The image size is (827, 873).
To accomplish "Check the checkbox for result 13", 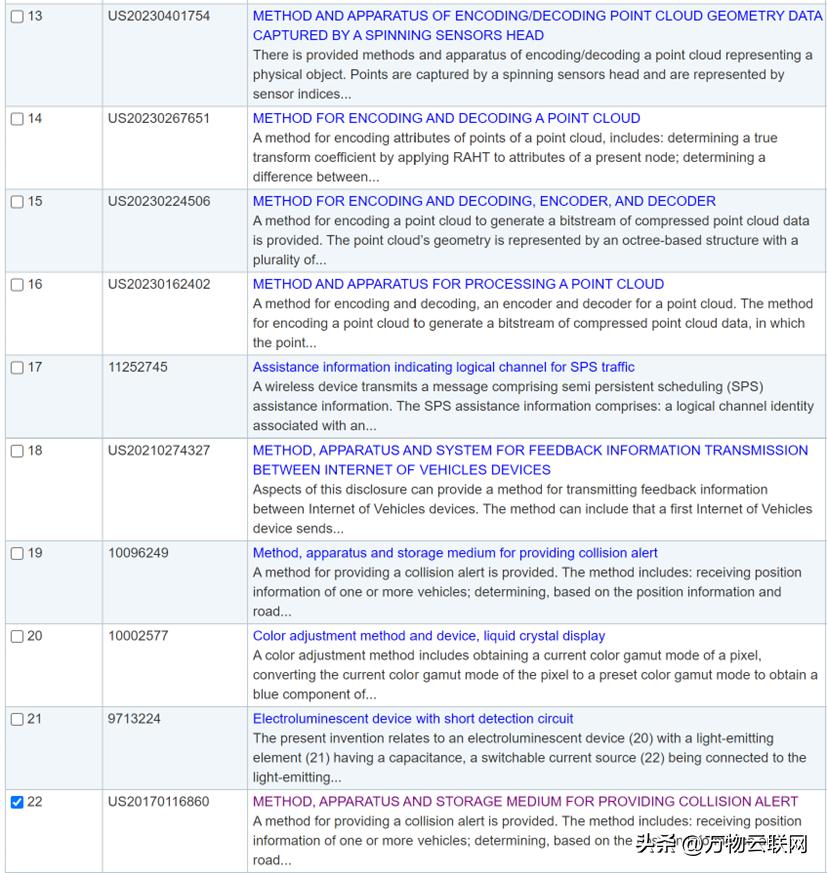I will 17,17.
